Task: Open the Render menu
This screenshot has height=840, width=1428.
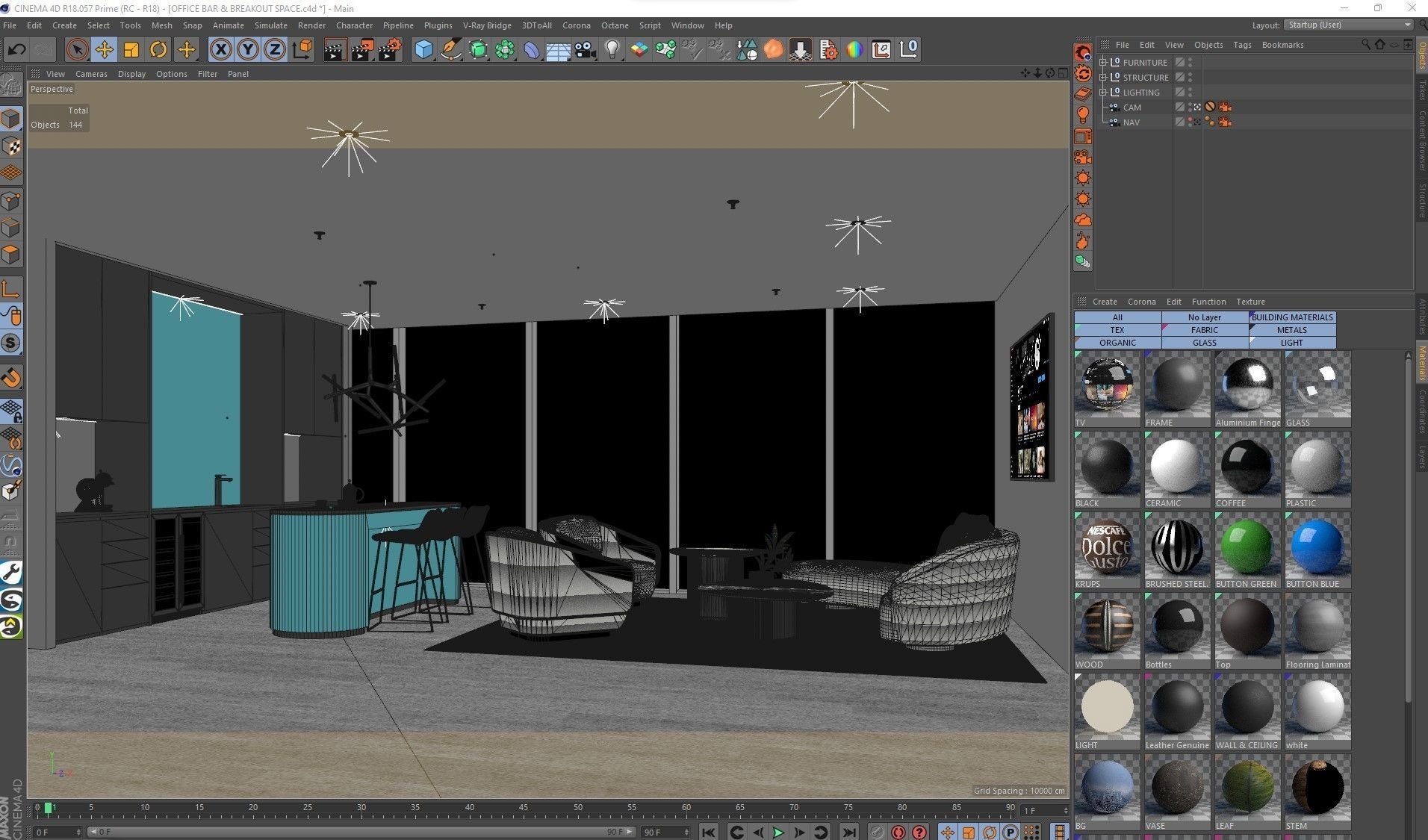Action: point(311,25)
